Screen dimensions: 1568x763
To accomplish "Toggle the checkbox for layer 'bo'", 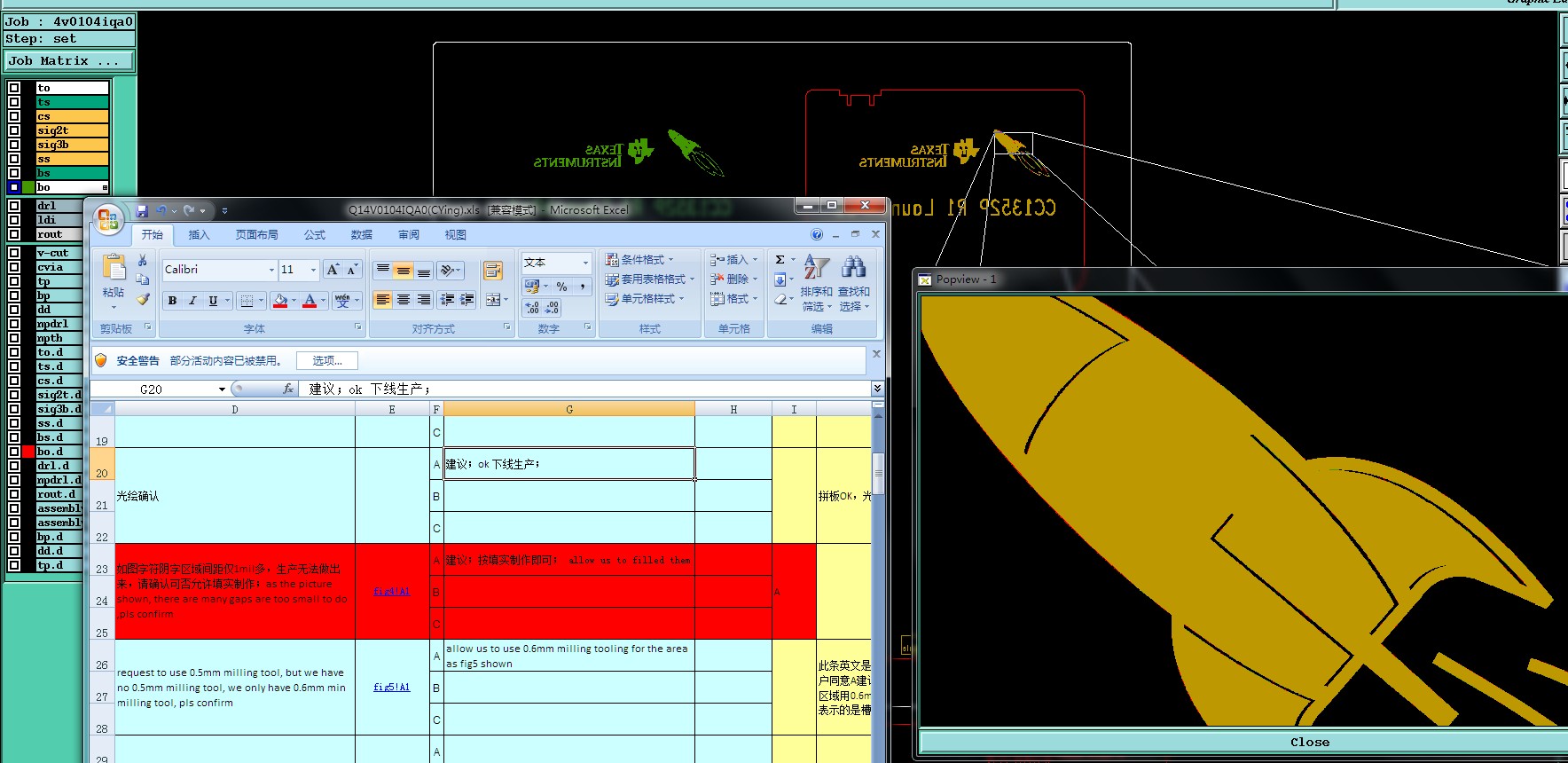I will click(x=14, y=187).
